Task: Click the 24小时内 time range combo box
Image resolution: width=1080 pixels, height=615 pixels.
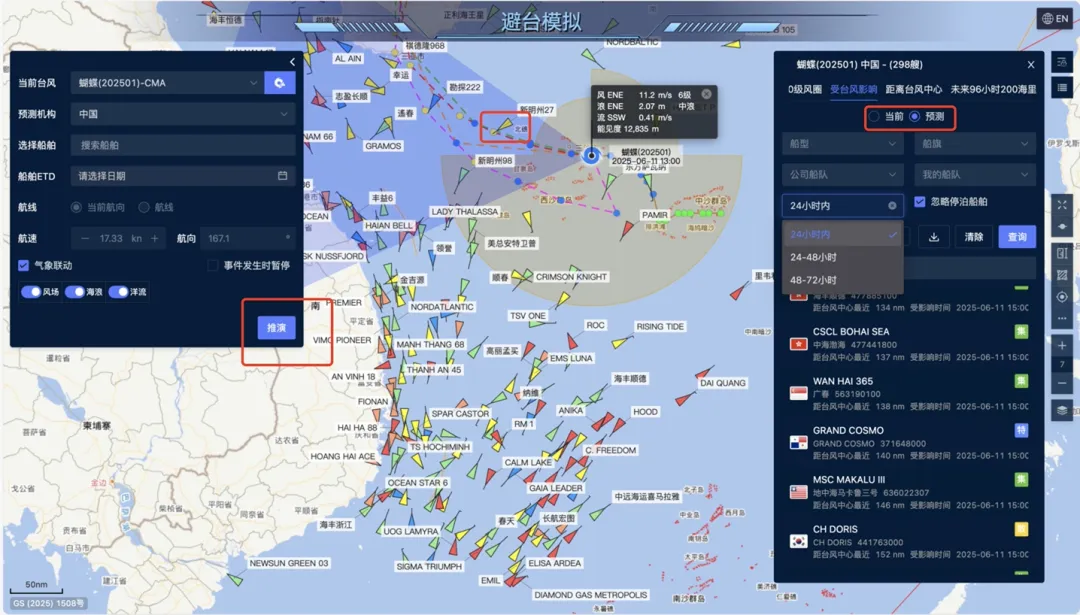Action: tap(842, 205)
